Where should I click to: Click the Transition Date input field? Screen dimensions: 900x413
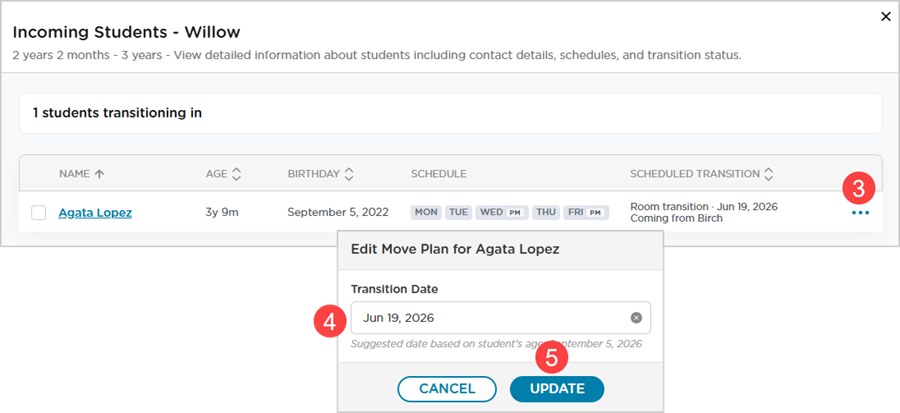click(x=501, y=318)
